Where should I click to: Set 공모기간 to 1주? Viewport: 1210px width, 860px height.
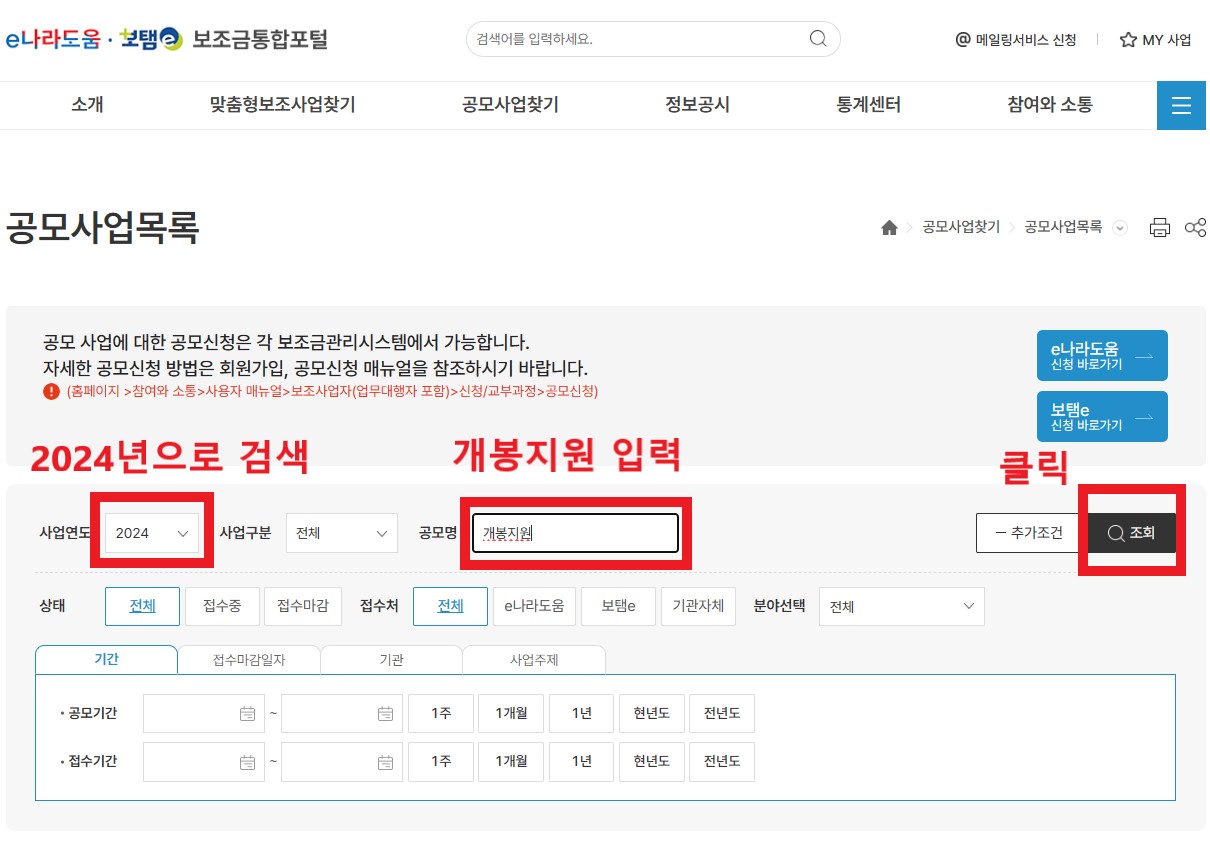(440, 713)
